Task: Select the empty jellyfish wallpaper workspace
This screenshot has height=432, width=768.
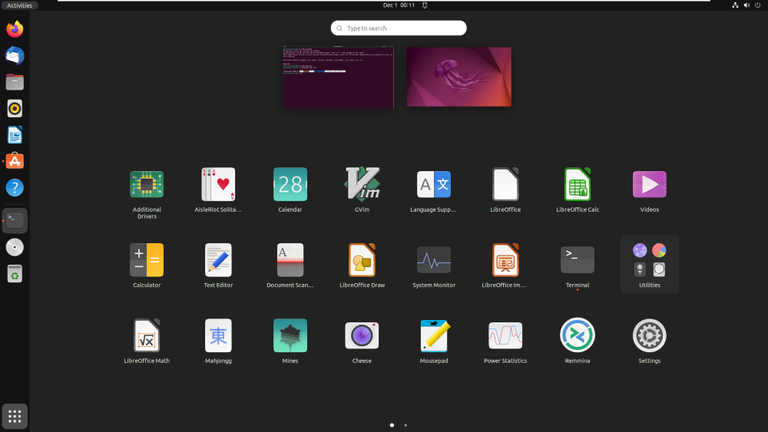Action: [459, 77]
